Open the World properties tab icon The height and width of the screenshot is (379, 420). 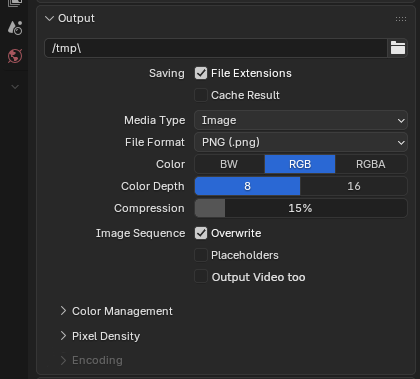point(15,56)
